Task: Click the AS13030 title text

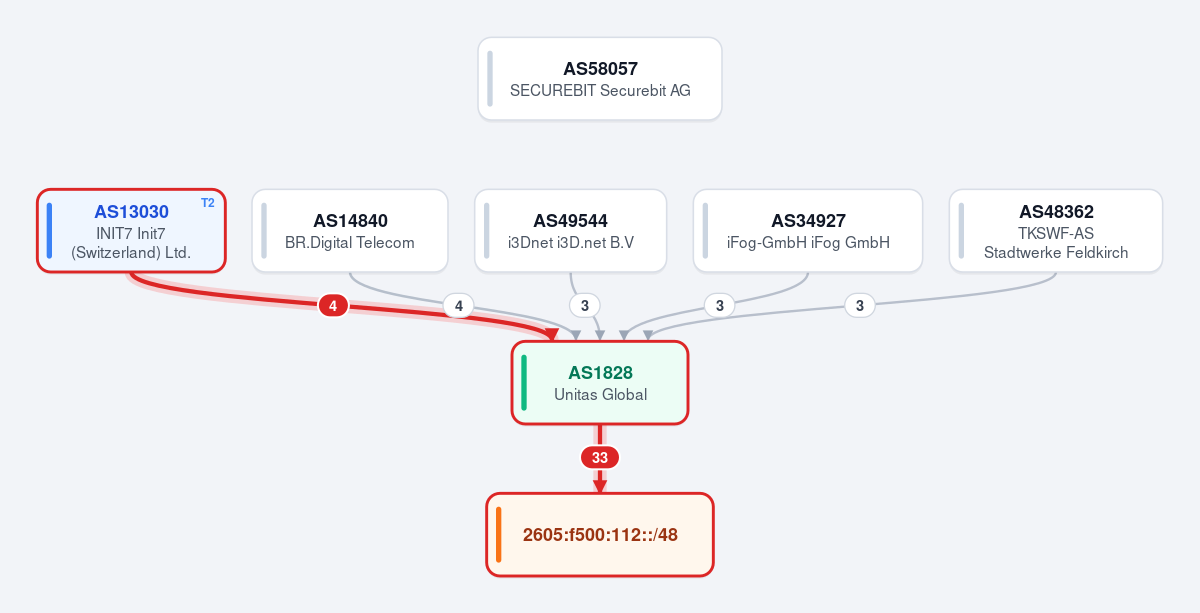Action: [x=131, y=212]
